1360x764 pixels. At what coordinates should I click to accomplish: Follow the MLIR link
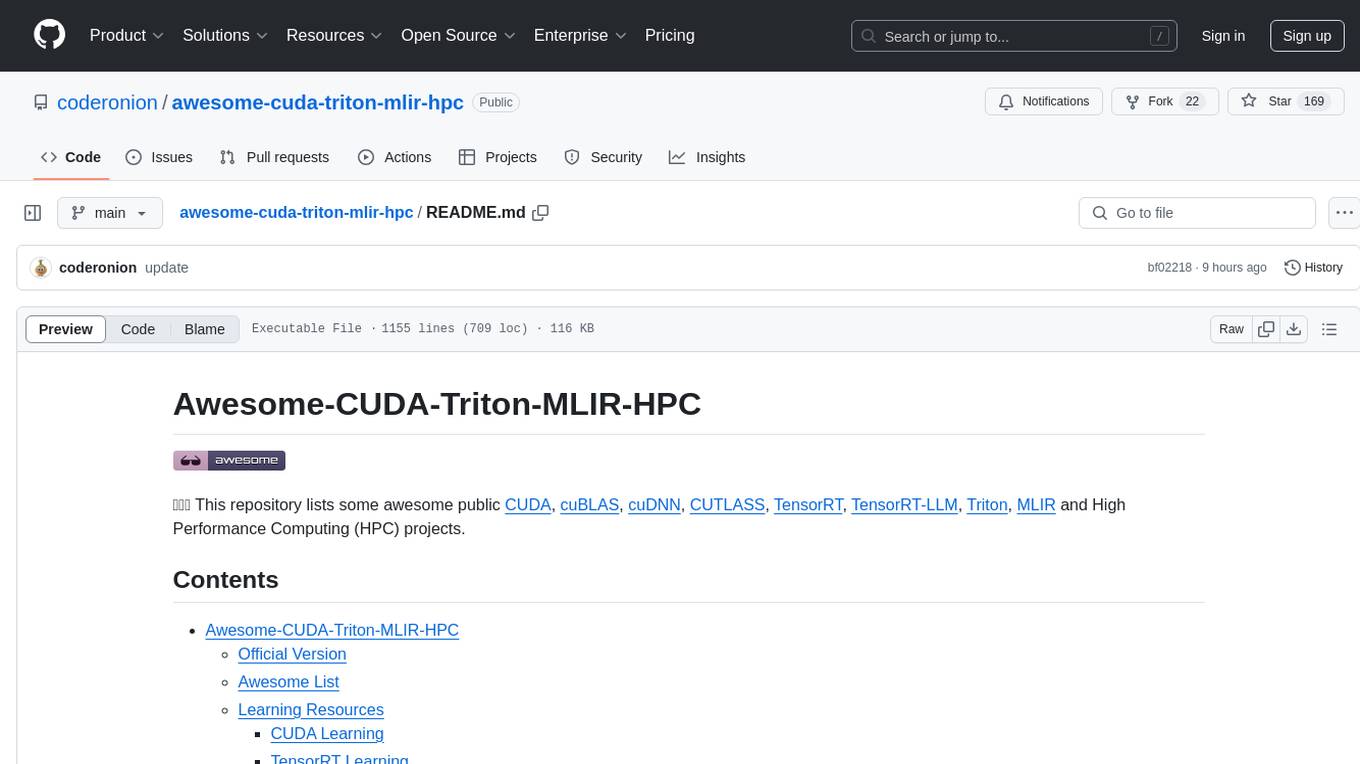(x=1036, y=505)
